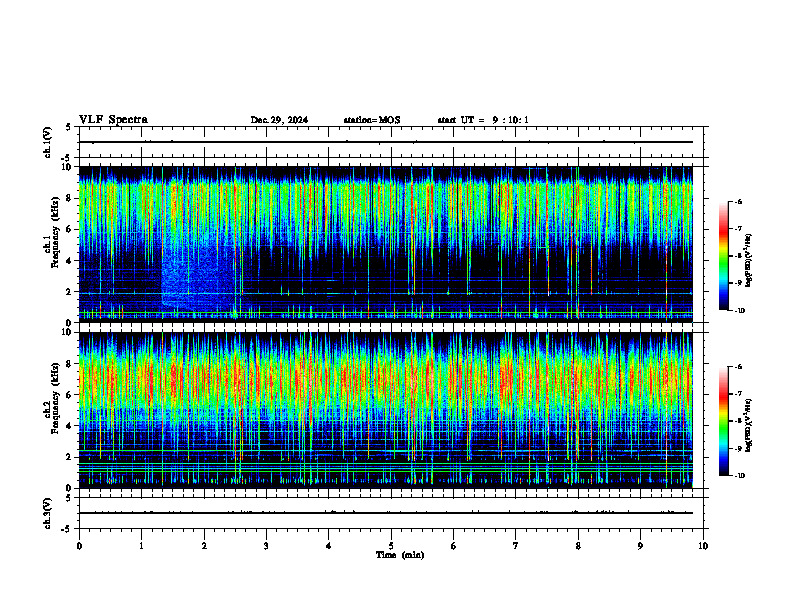
Task: Select the date "Dec. 29, 2024"
Action: click(279, 120)
